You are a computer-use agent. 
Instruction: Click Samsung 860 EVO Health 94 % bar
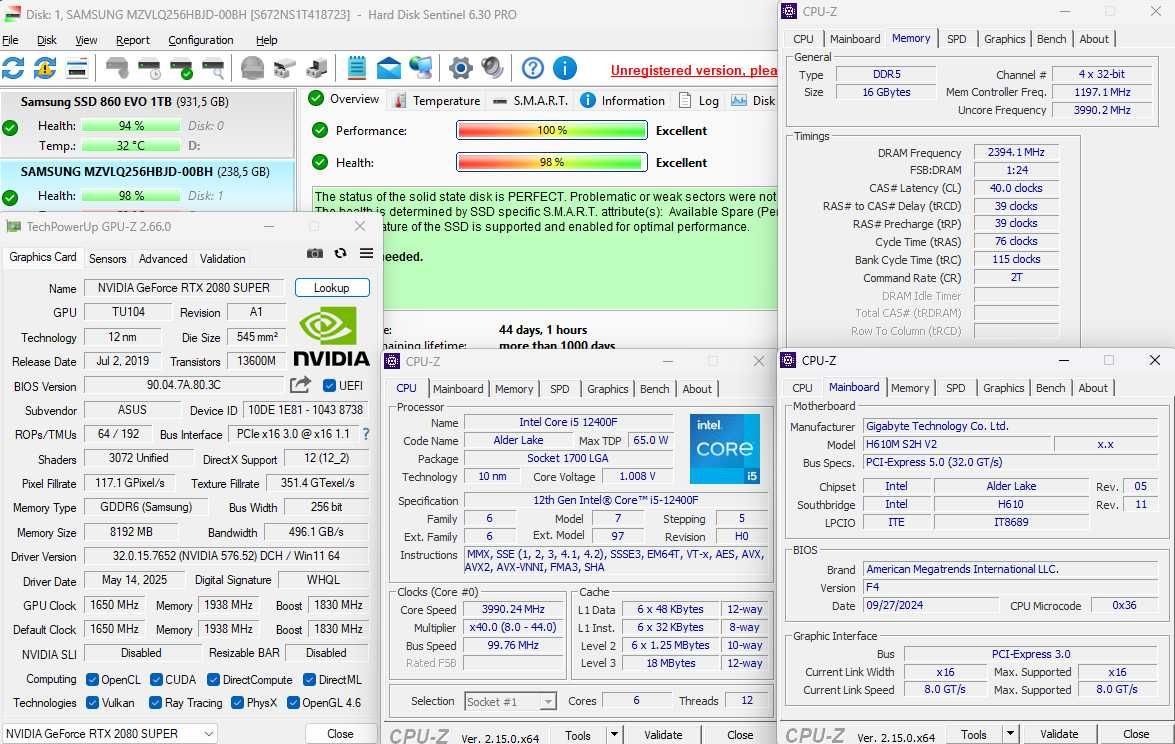[x=130, y=126]
